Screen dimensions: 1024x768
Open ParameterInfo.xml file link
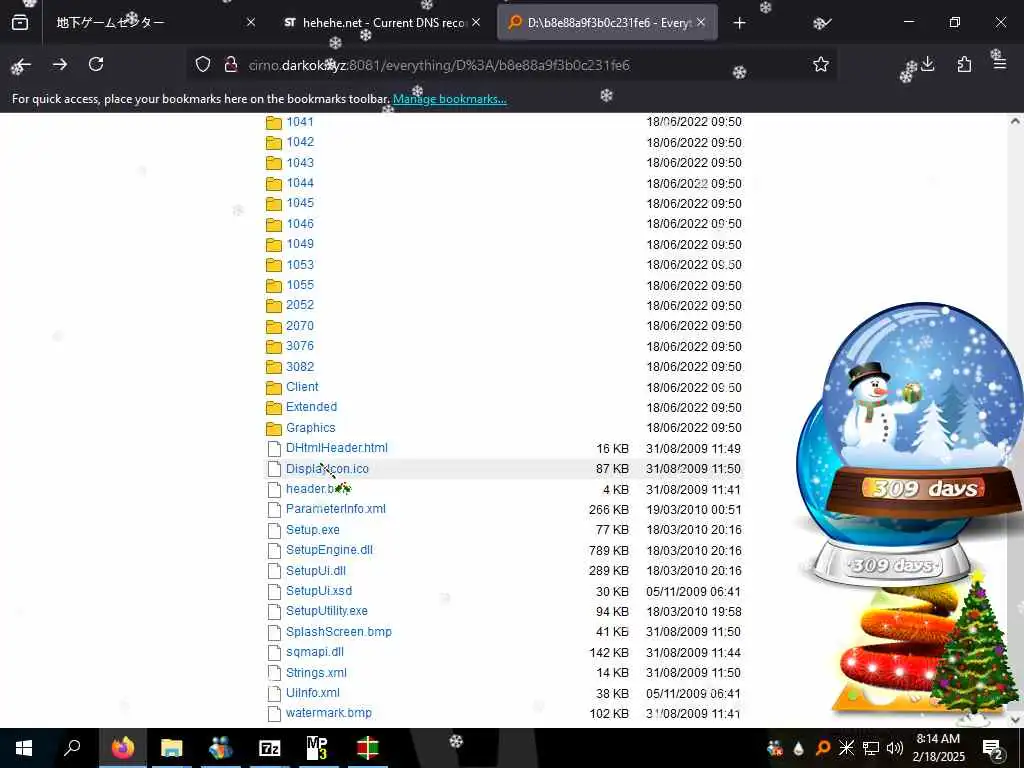(x=336, y=509)
